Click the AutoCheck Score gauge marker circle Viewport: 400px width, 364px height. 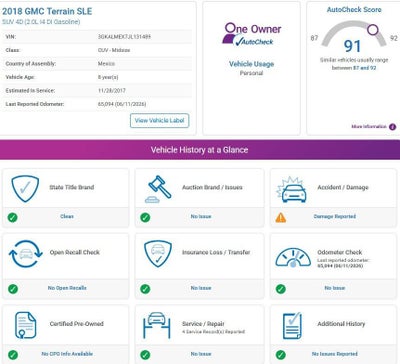[x=373, y=29]
